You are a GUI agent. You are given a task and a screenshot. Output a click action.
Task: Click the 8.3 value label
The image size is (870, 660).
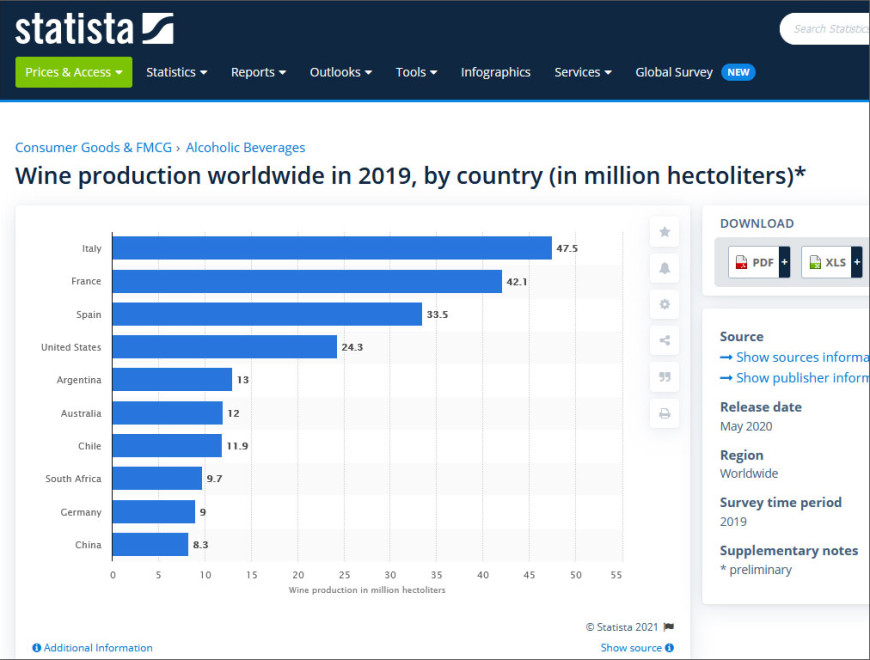point(200,545)
